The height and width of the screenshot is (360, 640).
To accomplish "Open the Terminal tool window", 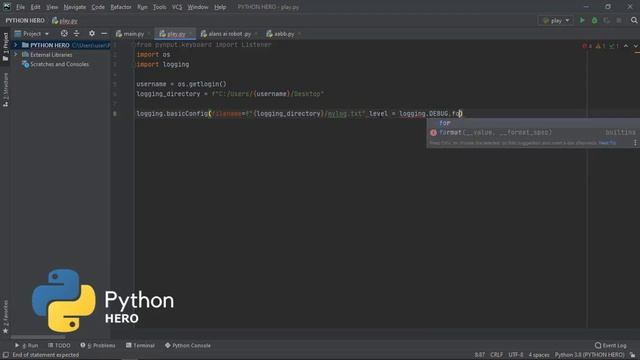I will (x=140, y=345).
